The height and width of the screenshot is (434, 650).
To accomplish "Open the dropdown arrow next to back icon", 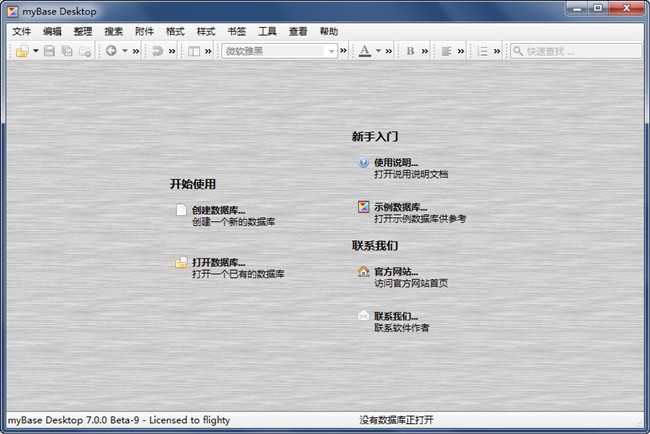I will [125, 51].
